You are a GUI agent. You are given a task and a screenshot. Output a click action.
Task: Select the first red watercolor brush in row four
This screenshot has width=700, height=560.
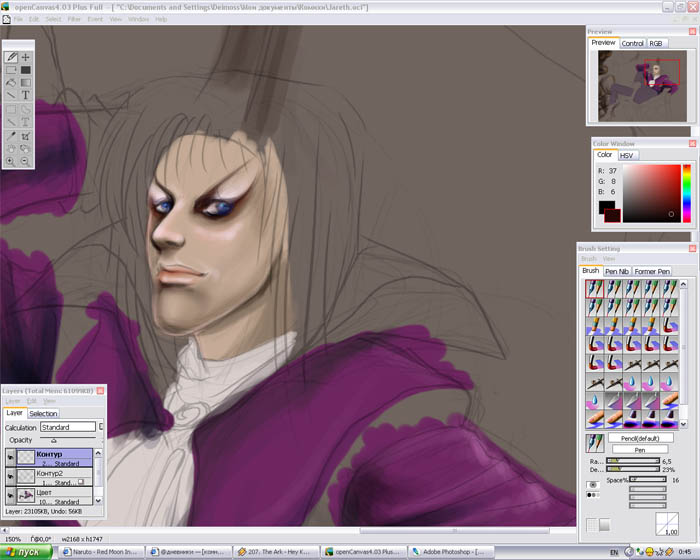click(x=594, y=344)
